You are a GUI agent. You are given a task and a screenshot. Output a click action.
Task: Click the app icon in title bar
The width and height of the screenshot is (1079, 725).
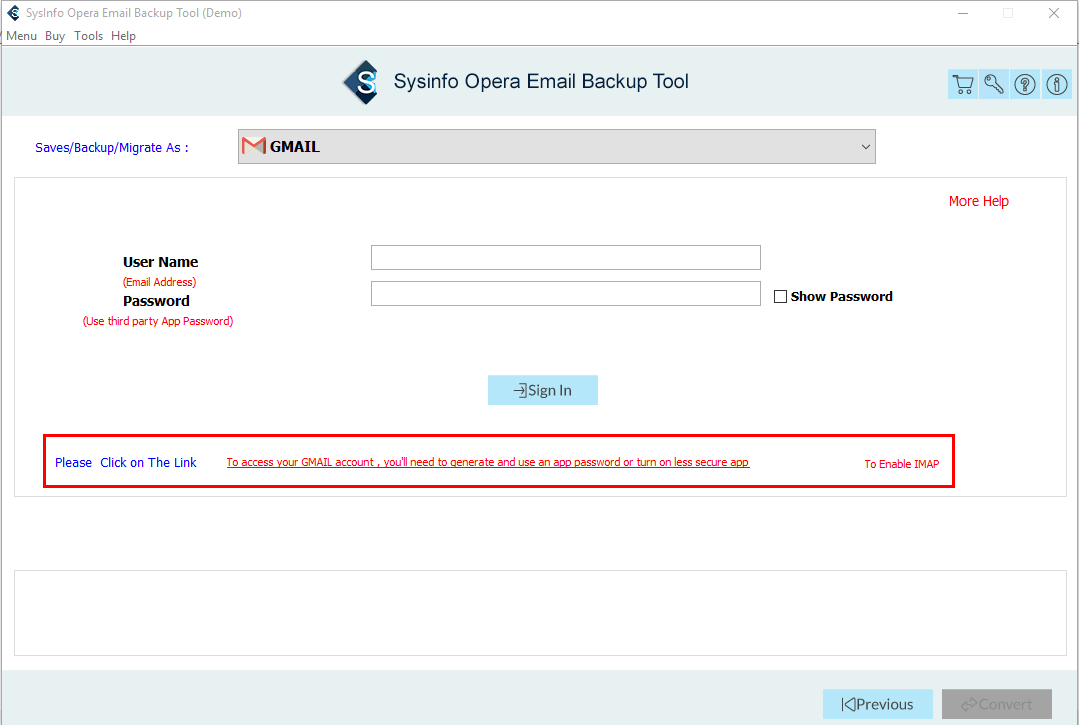click(x=13, y=13)
